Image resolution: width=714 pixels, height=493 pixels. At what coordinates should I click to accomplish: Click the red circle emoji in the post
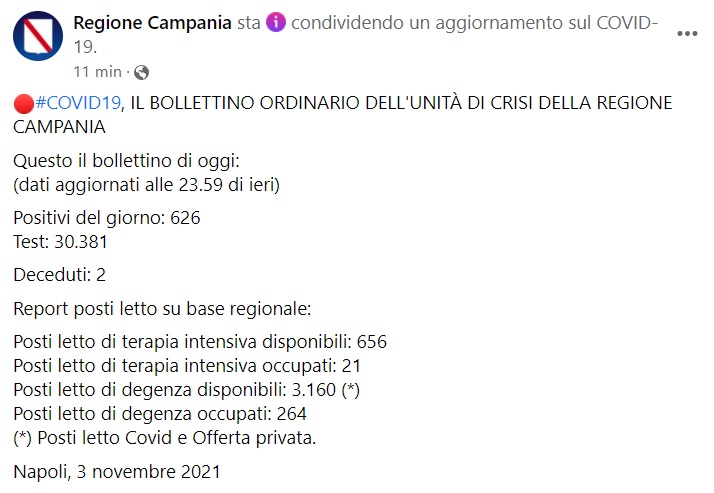(24, 104)
